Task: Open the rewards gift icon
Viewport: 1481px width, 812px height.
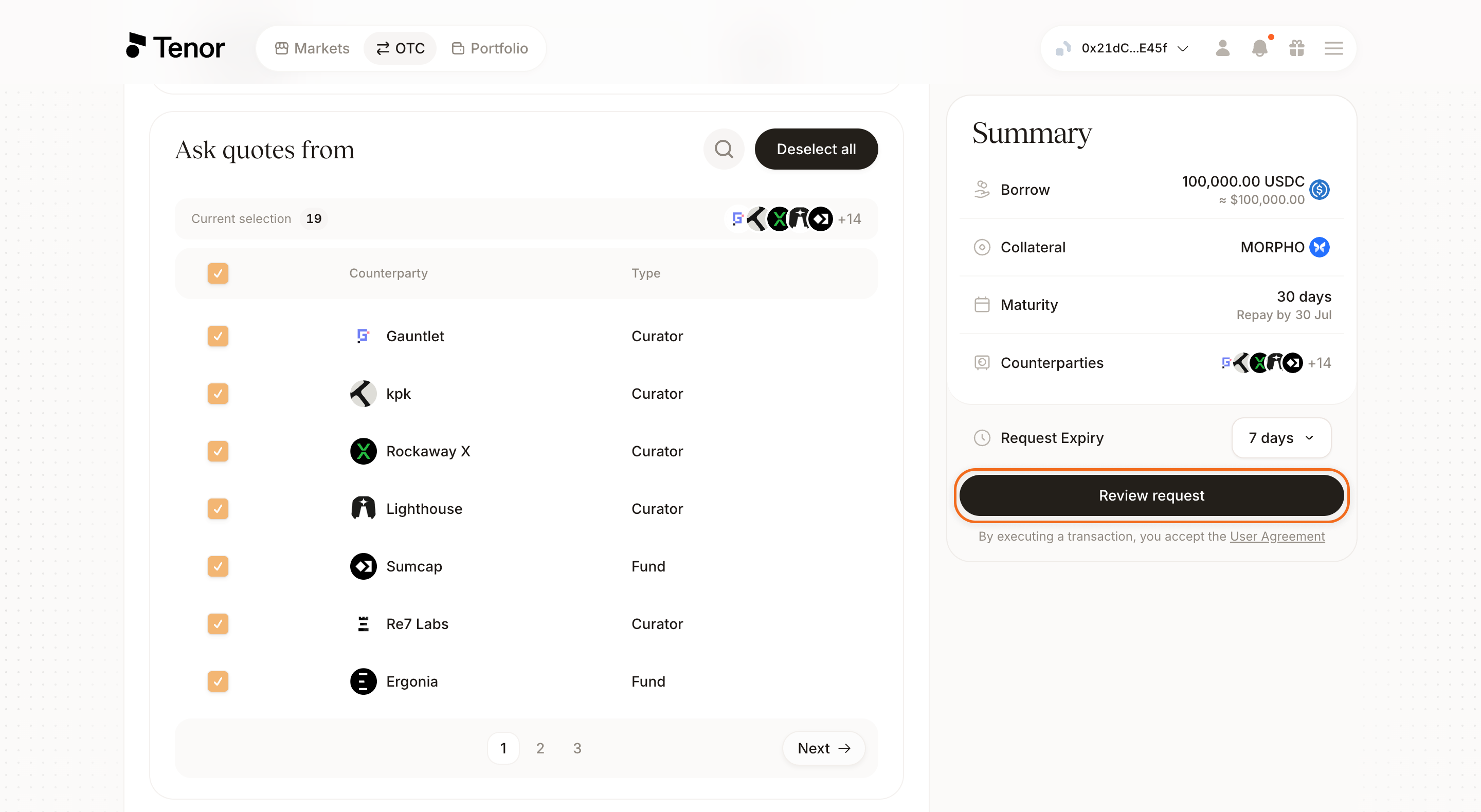Action: tap(1296, 48)
